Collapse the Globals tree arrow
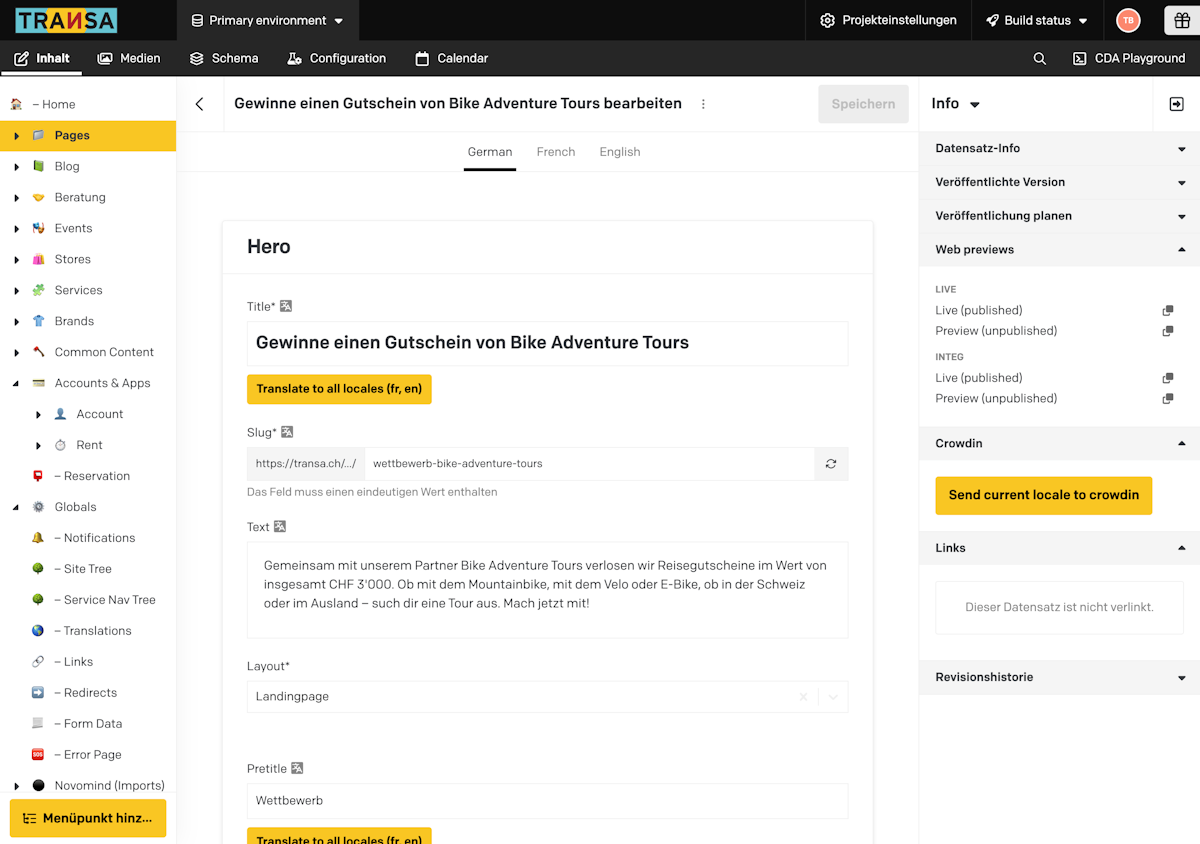 [16, 507]
